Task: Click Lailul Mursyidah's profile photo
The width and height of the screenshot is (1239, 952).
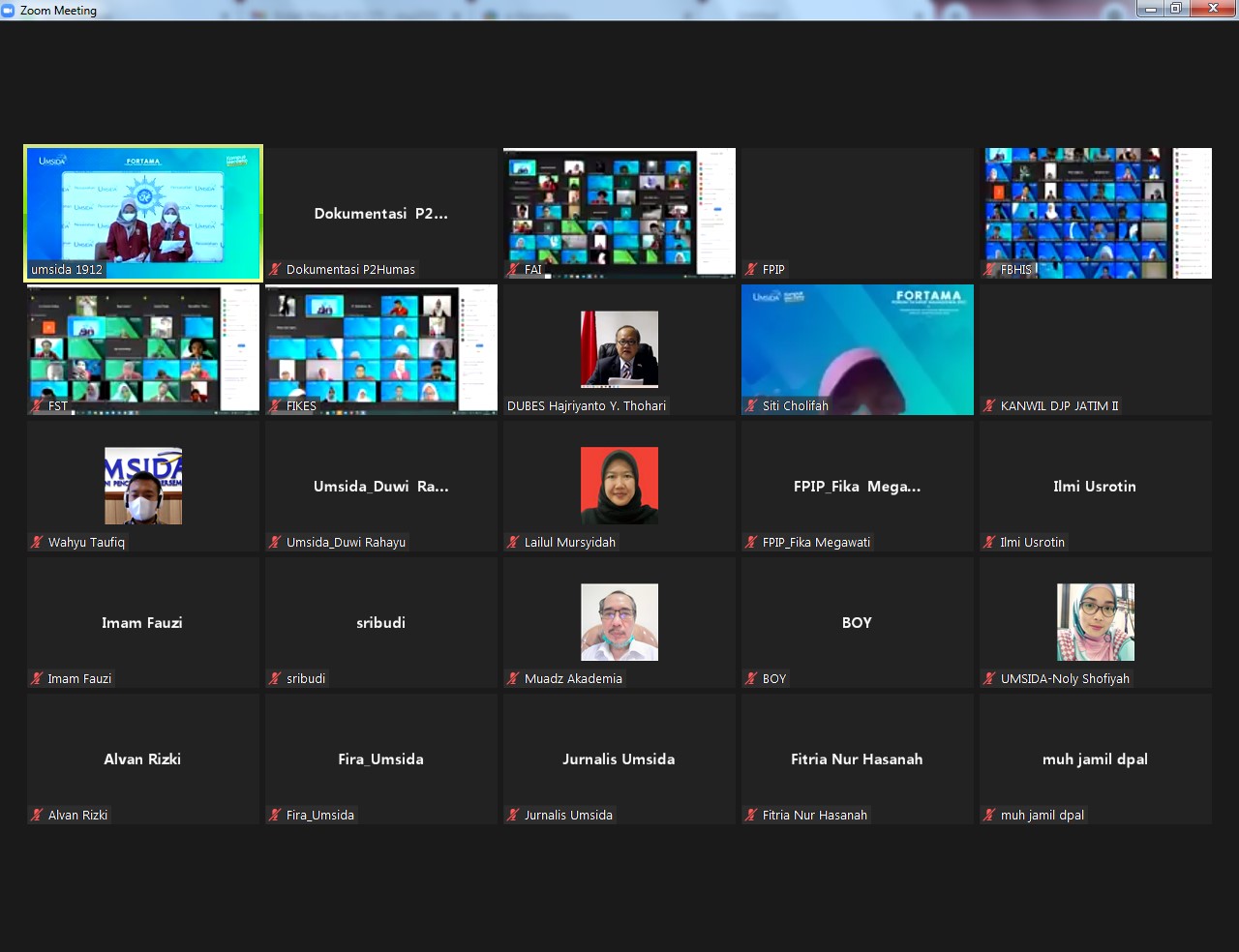Action: coord(619,486)
